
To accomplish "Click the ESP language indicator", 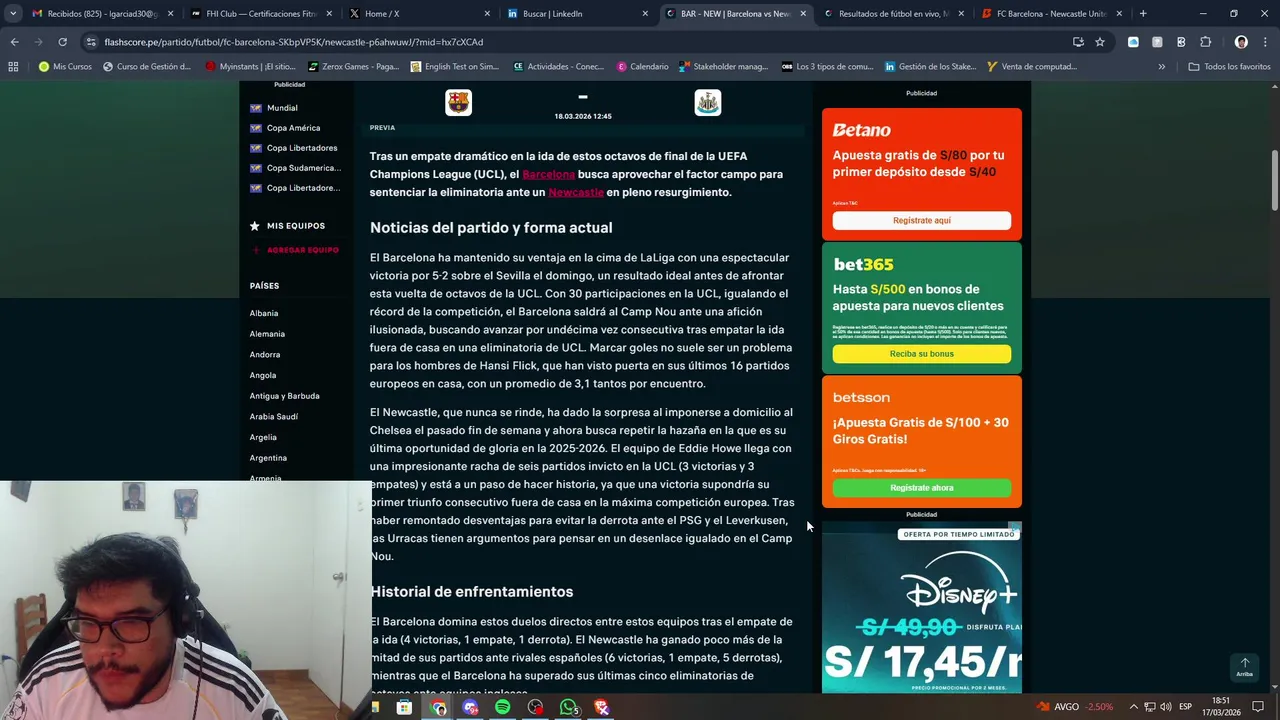I will click(x=1187, y=707).
